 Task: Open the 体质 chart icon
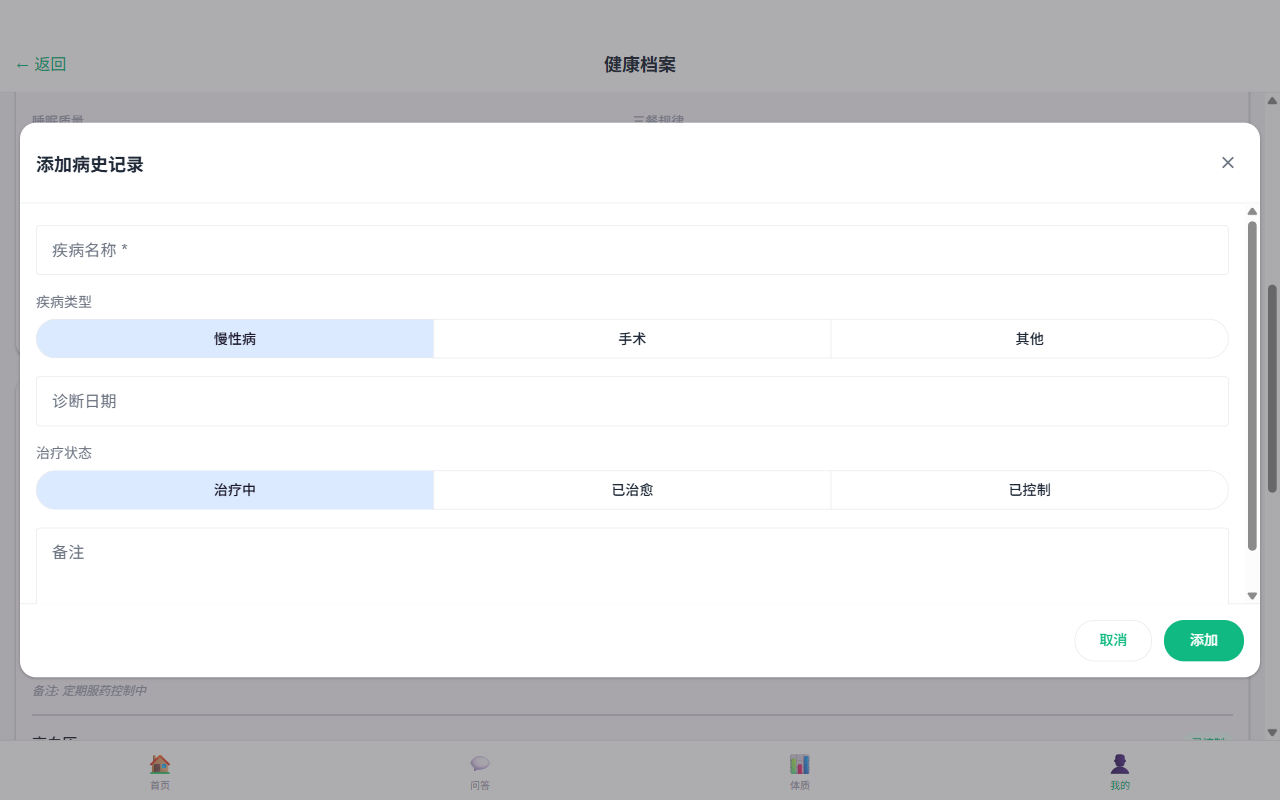coord(800,764)
